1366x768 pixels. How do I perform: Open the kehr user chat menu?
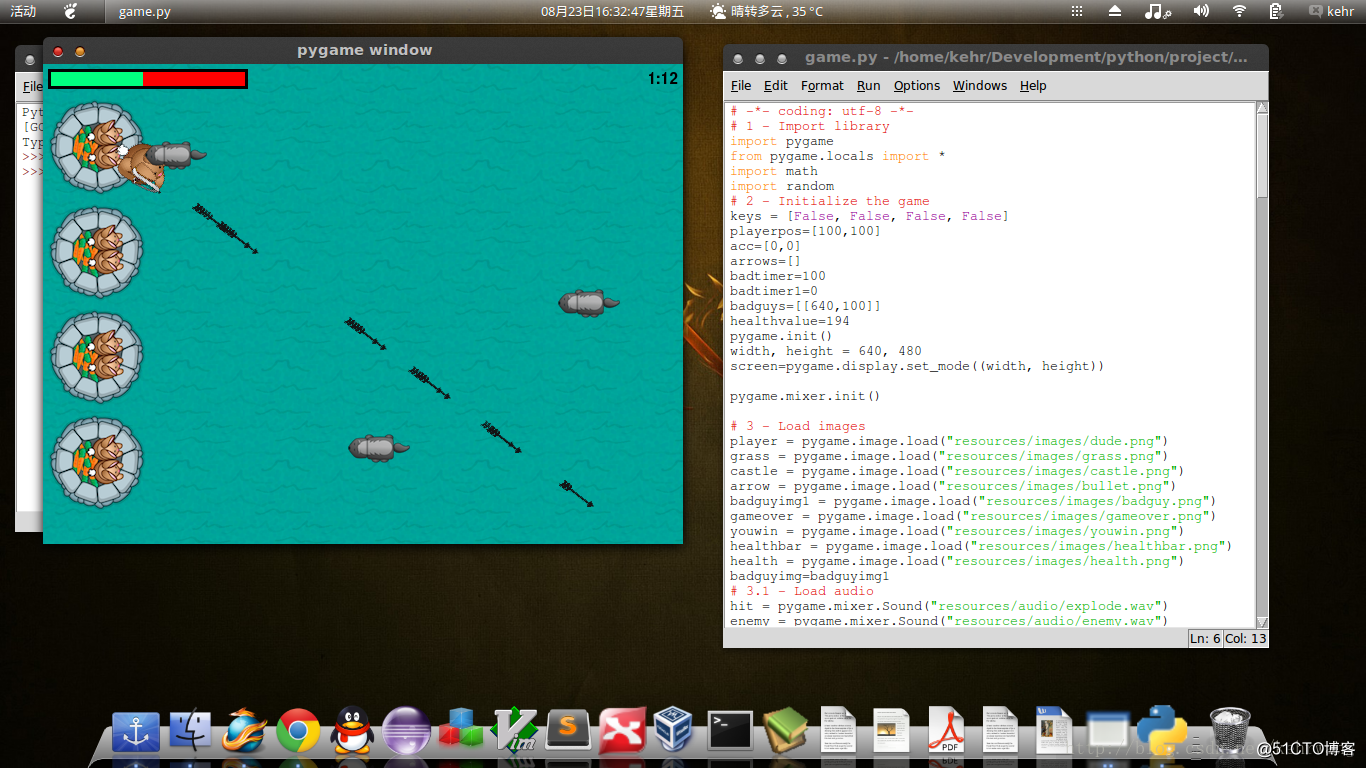[x=1331, y=11]
